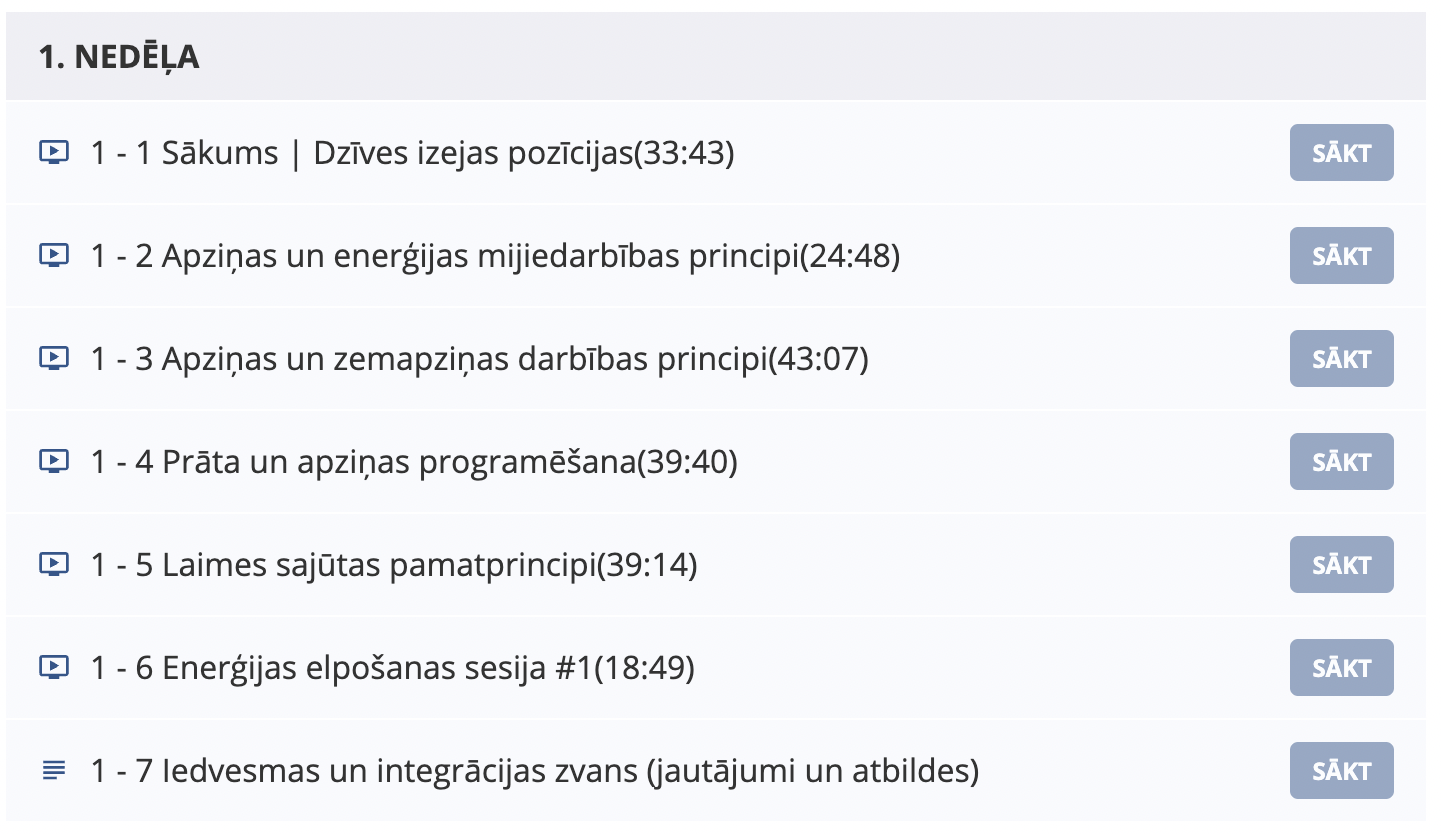Click video icon for Enerģijas elpošanas sesija #1
The width and height of the screenshot is (1441, 834).
[x=54, y=668]
